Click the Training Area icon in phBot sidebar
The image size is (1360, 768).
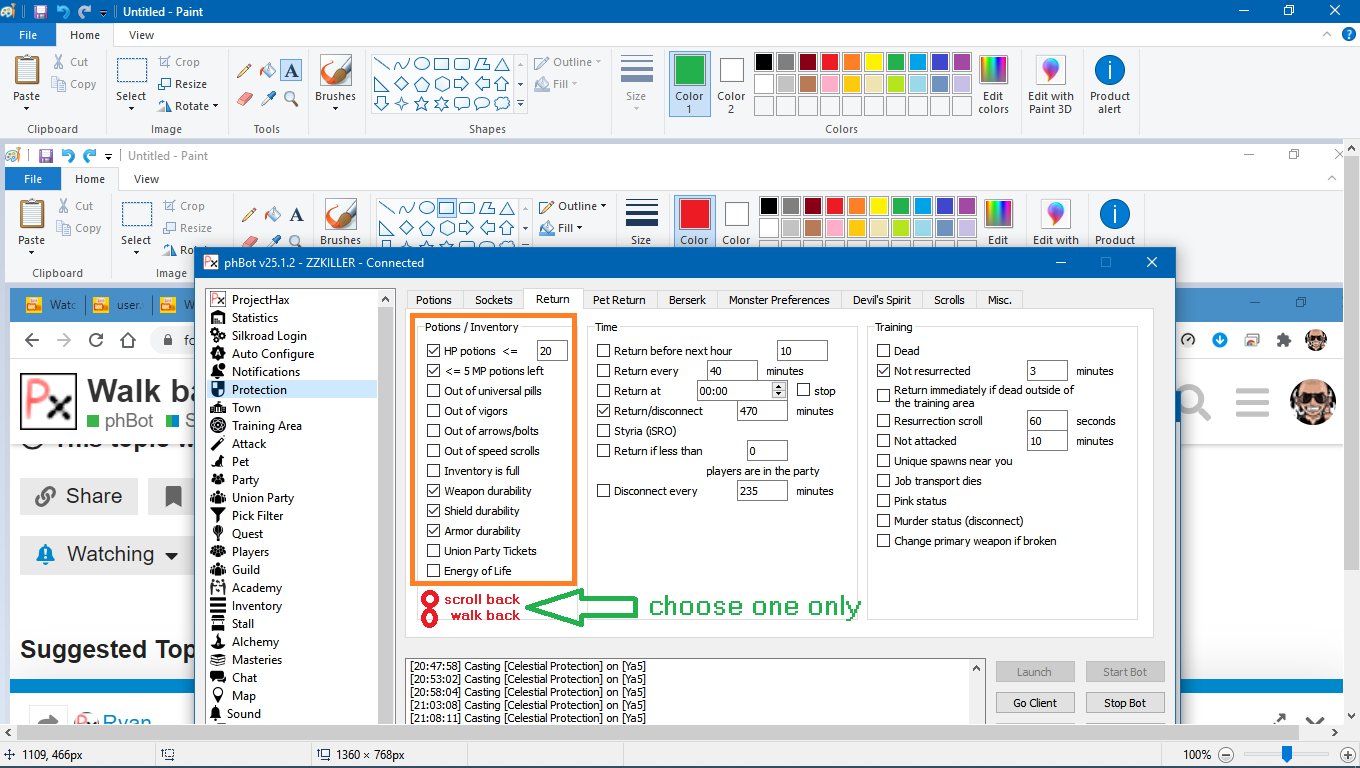[x=218, y=426]
